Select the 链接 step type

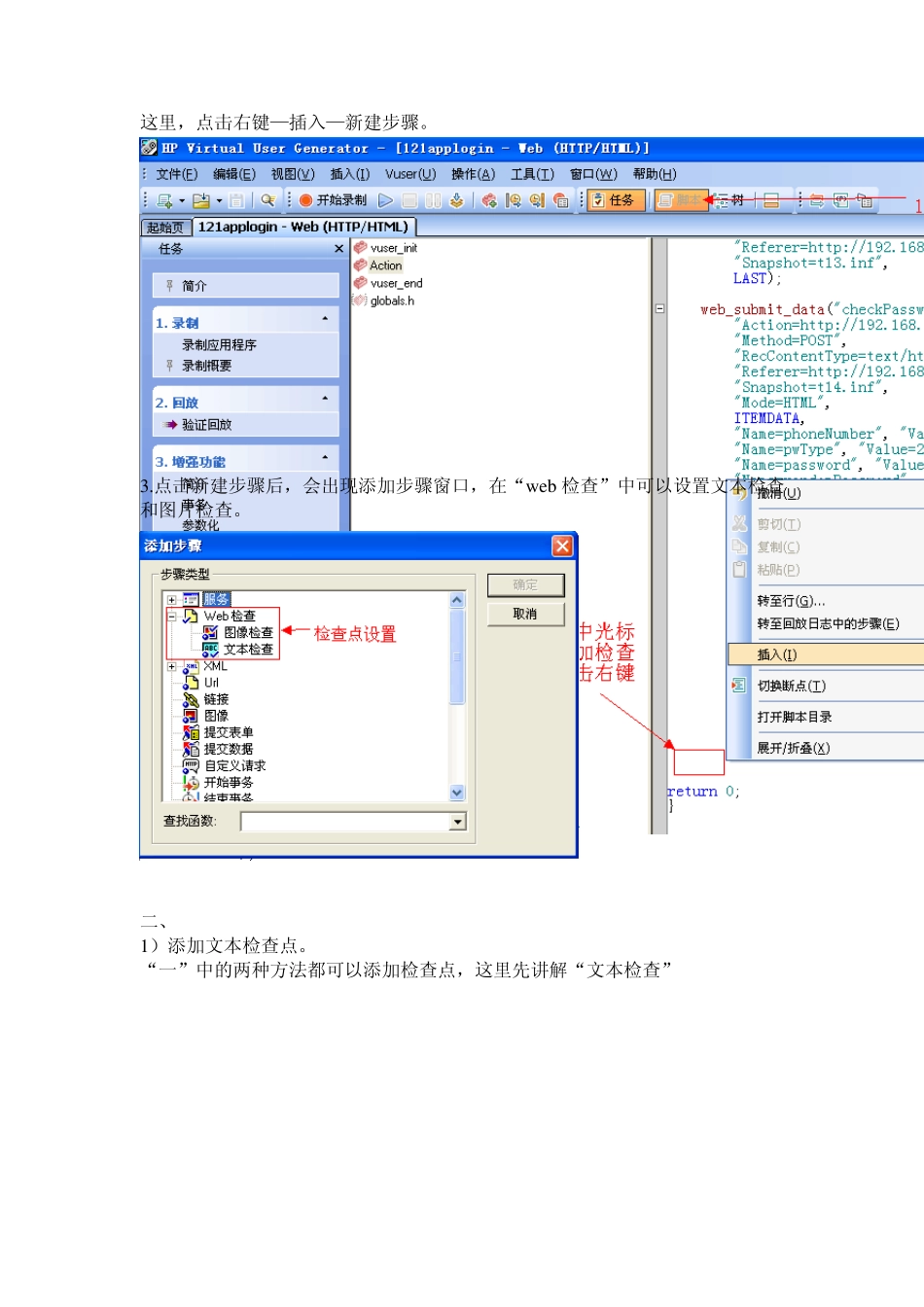pyautogui.click(x=216, y=699)
